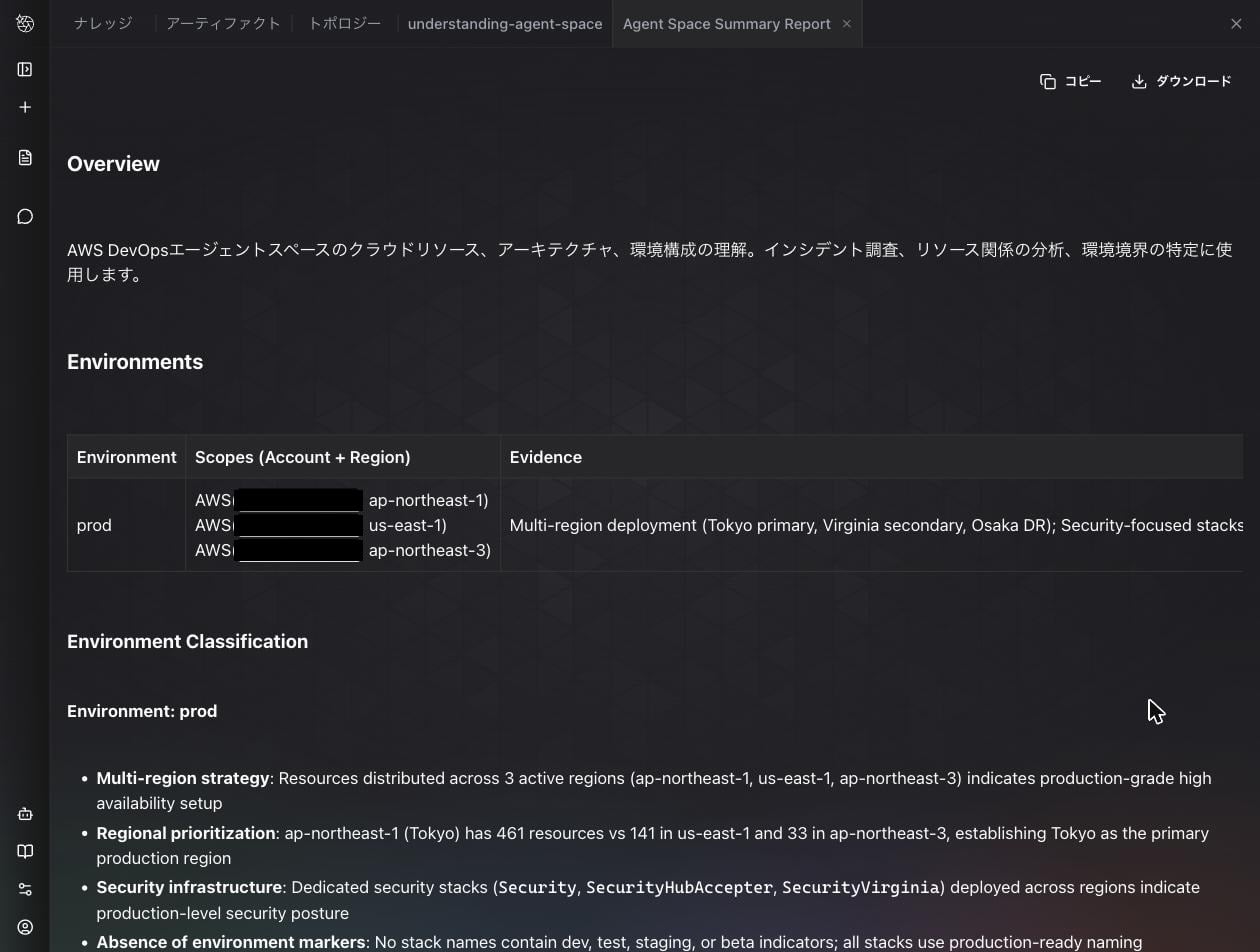Click the Security infrastructure bullet label
Viewport: 1260px width, 952px height.
click(189, 887)
